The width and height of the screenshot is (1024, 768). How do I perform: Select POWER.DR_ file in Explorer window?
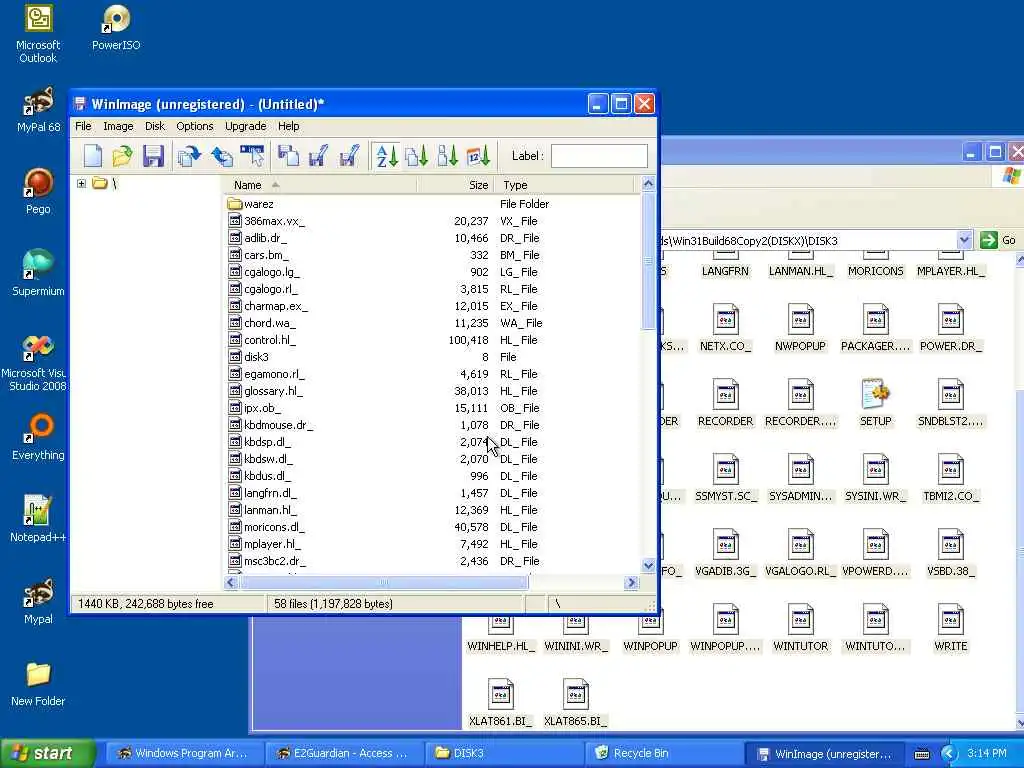click(950, 327)
